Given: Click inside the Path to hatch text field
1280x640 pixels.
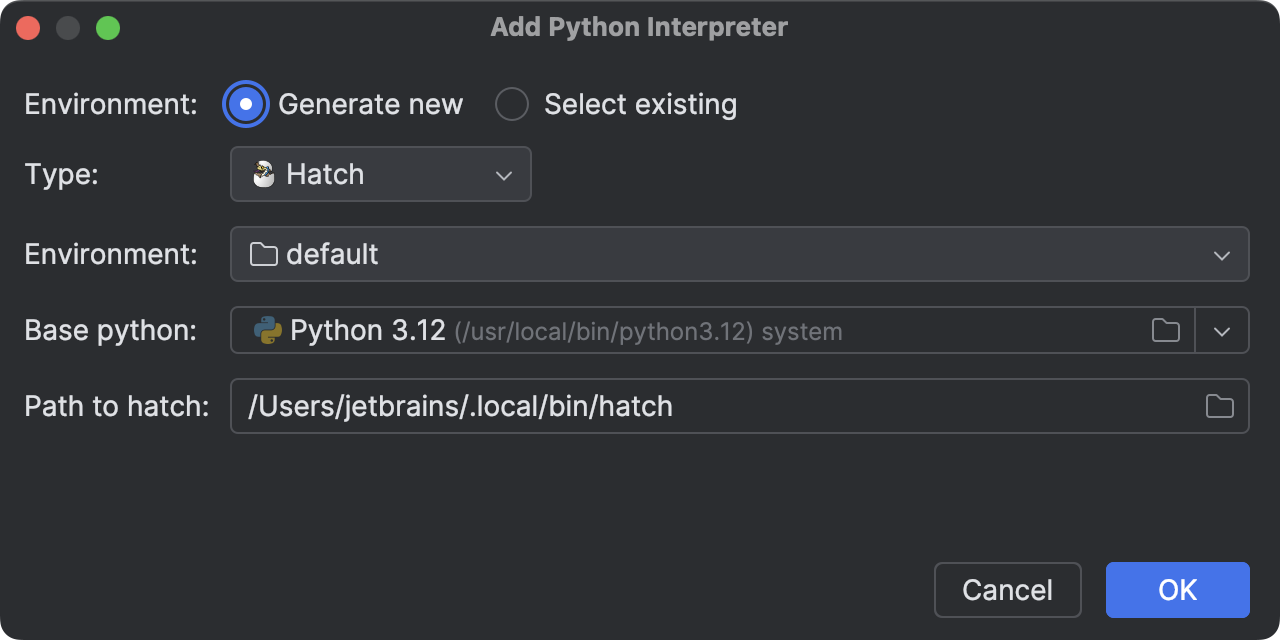Looking at the screenshot, I should [700, 406].
